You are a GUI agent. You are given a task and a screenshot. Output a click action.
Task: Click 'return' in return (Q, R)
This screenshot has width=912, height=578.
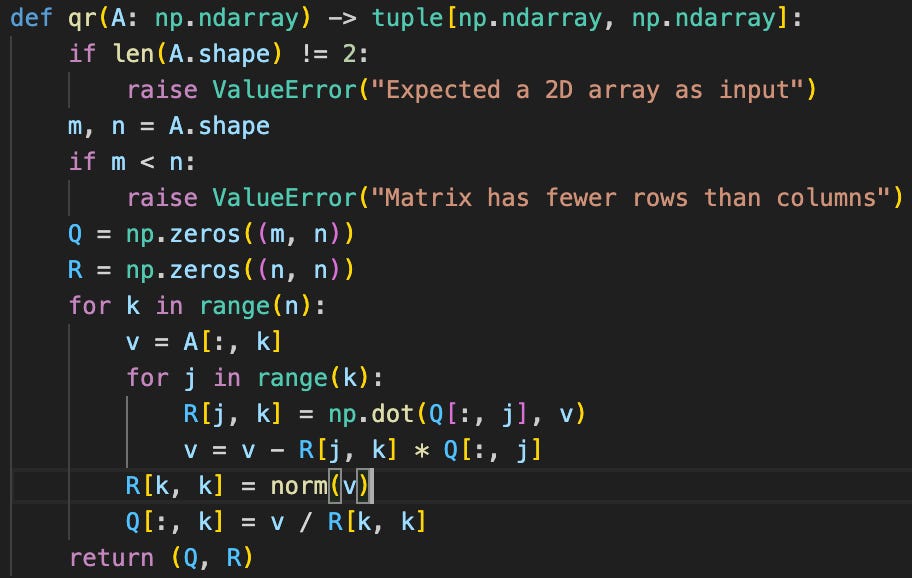[x=111, y=558]
